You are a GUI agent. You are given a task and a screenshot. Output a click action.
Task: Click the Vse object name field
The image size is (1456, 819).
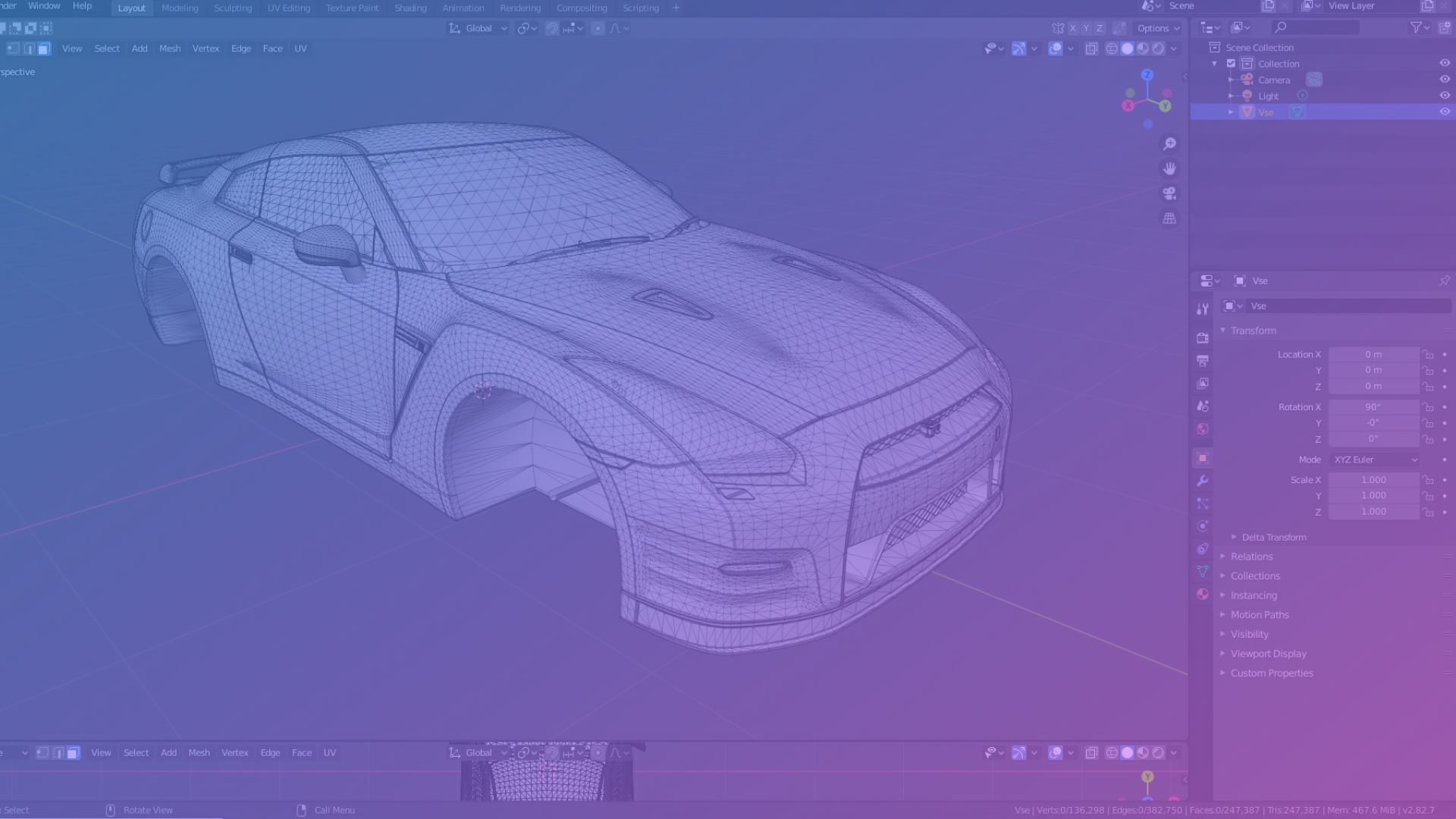coord(1349,306)
